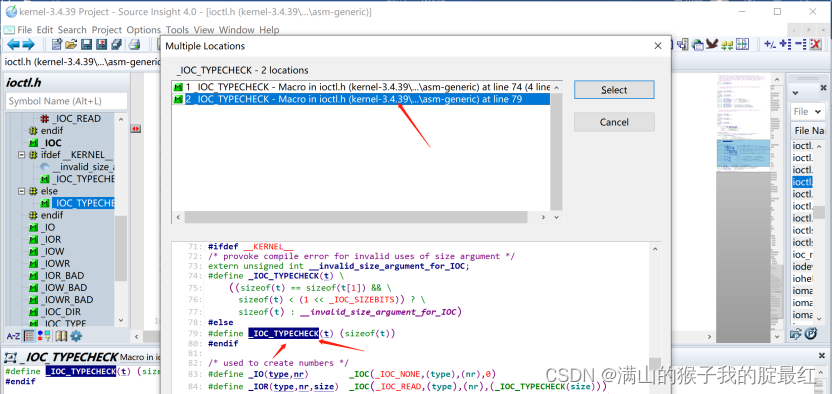
Task: Click location list horizontal scrollbar right arrow
Action: [543, 217]
